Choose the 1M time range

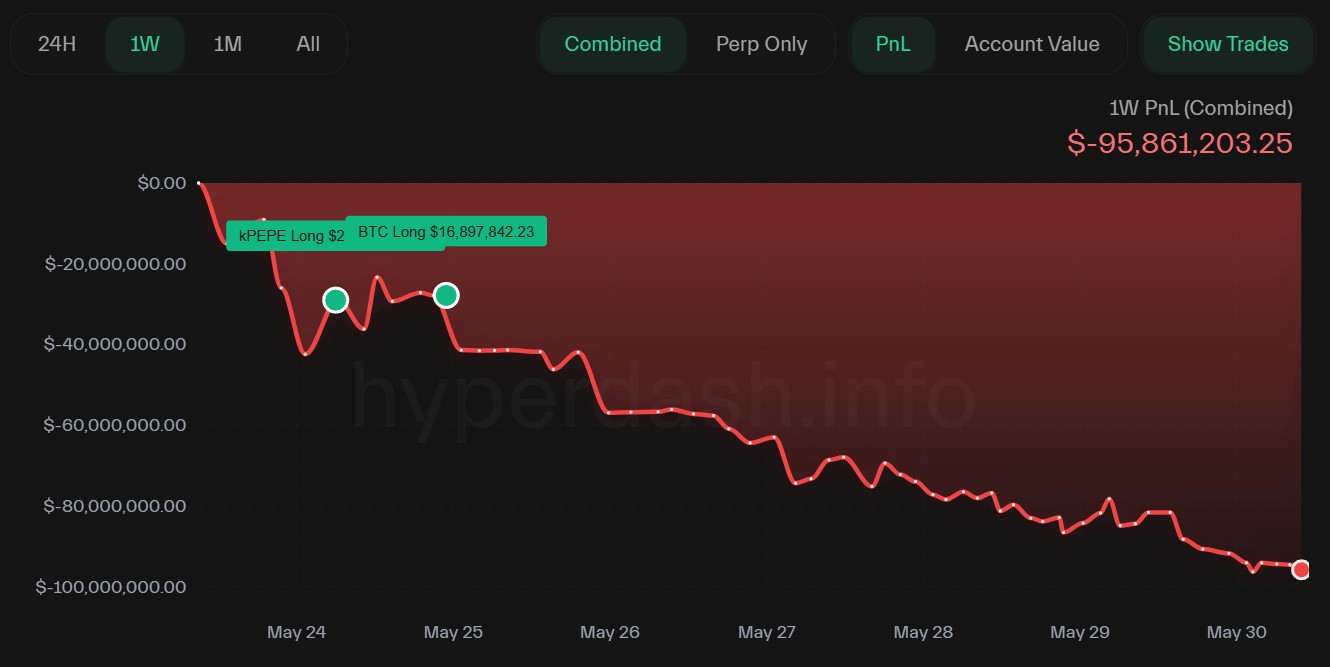227,44
